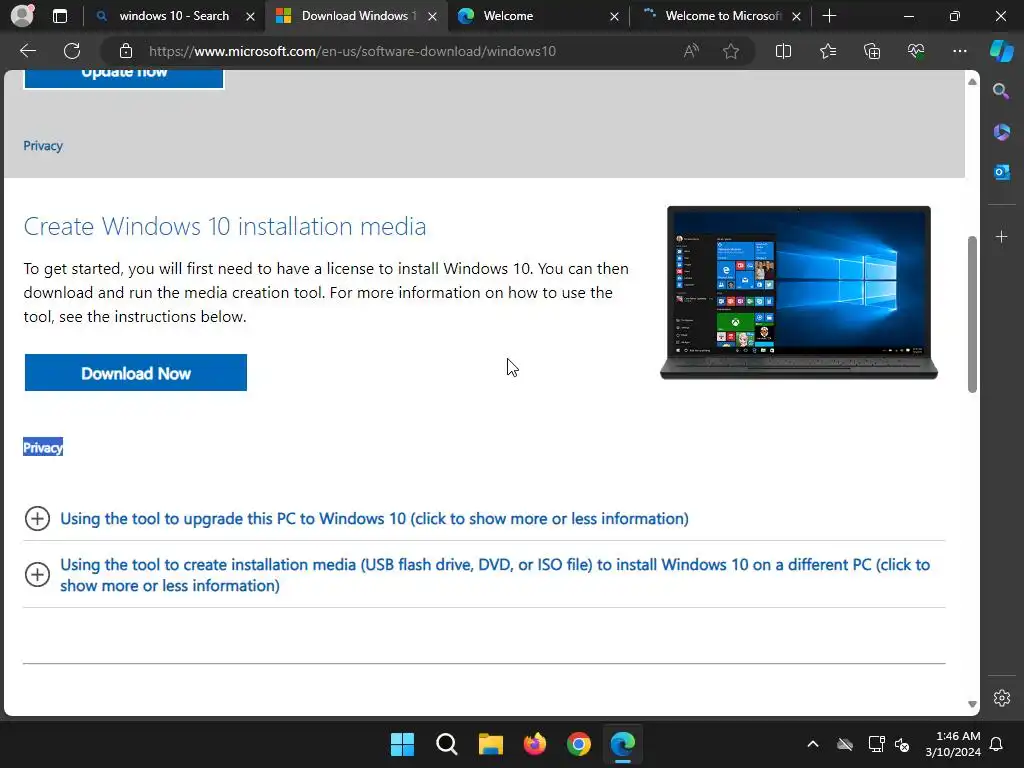Launch File Explorer from taskbar
Screen dimensions: 1024x768
coord(490,744)
